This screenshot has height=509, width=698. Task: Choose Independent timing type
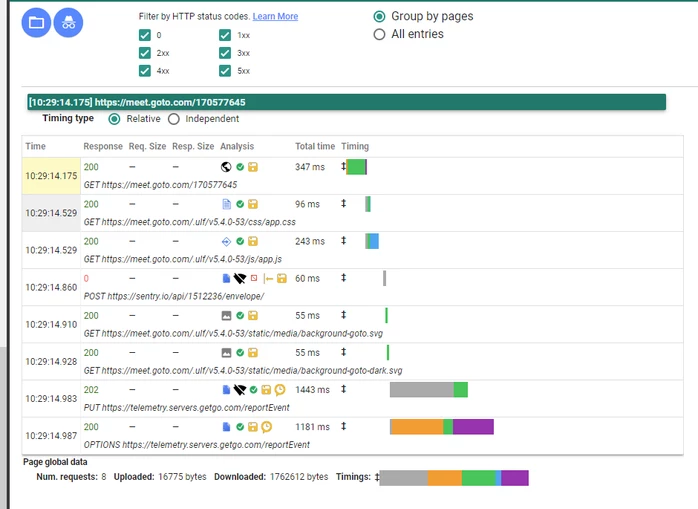click(x=174, y=119)
